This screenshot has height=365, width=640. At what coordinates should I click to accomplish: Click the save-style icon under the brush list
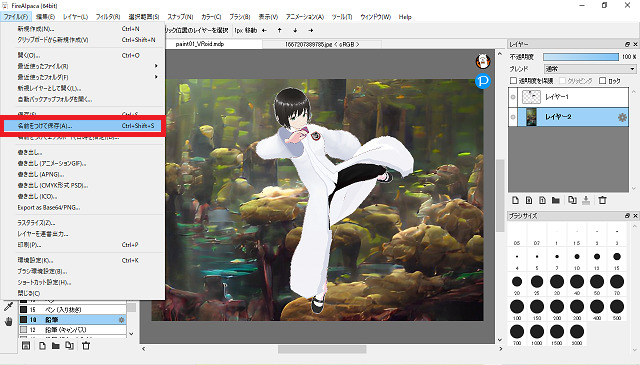tap(26, 346)
